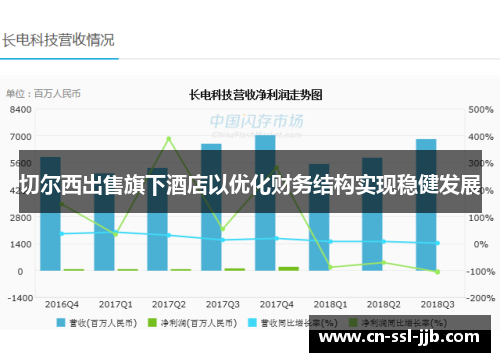This screenshot has width=500, height=362.
Task: Click the -200% right axis value
Action: tap(480, 298)
